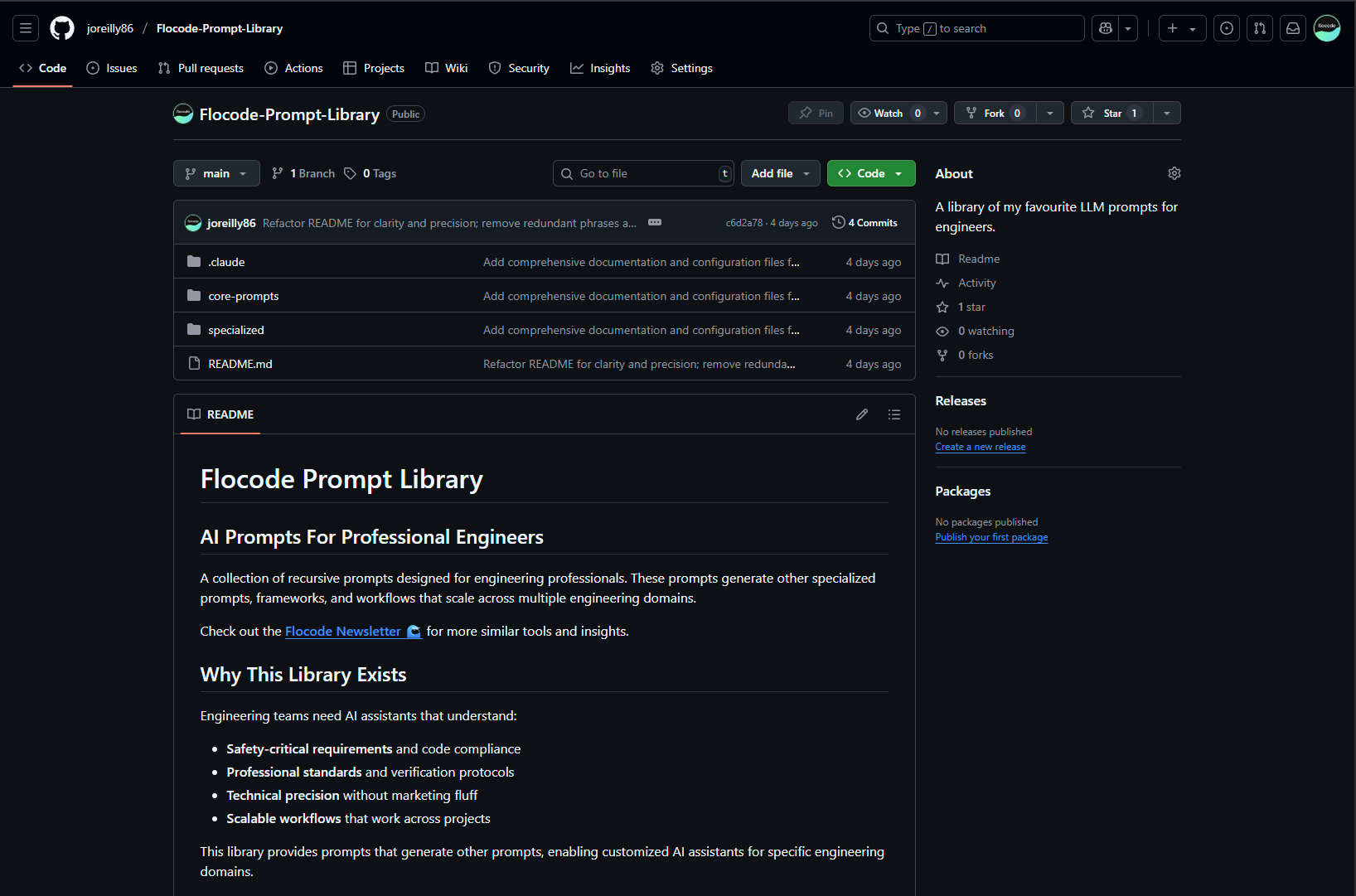Click Create a new release link
1356x896 pixels.
[981, 447]
